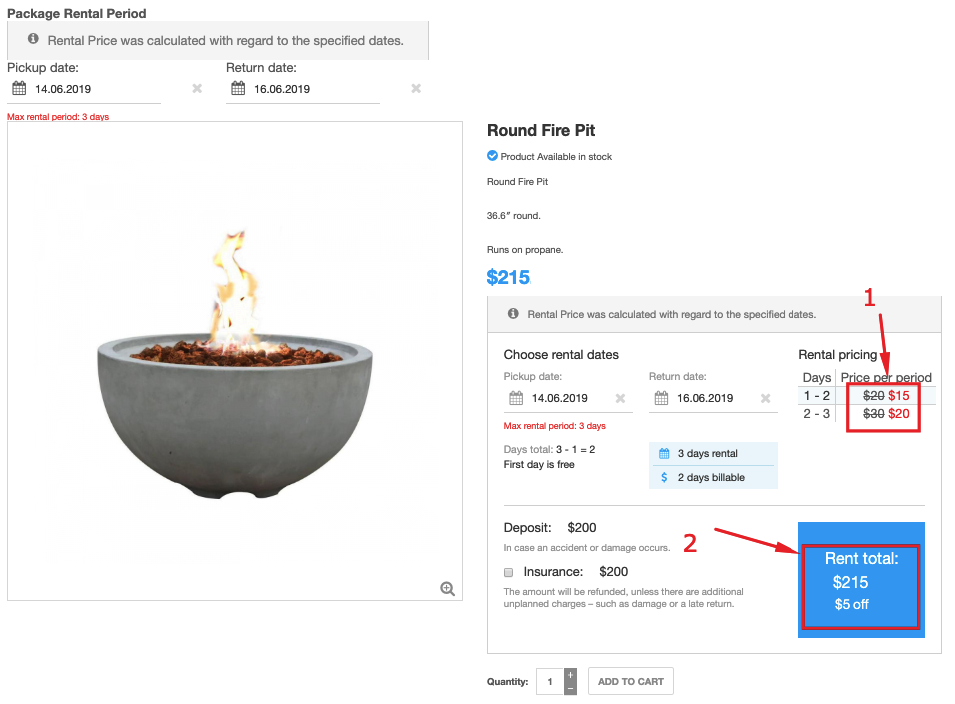
Task: Enable the Insurance checkbox
Action: click(x=509, y=573)
